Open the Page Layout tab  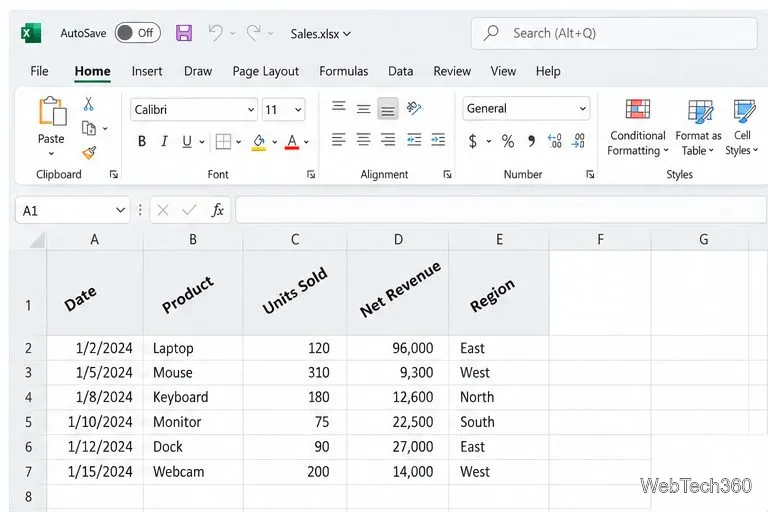(265, 72)
